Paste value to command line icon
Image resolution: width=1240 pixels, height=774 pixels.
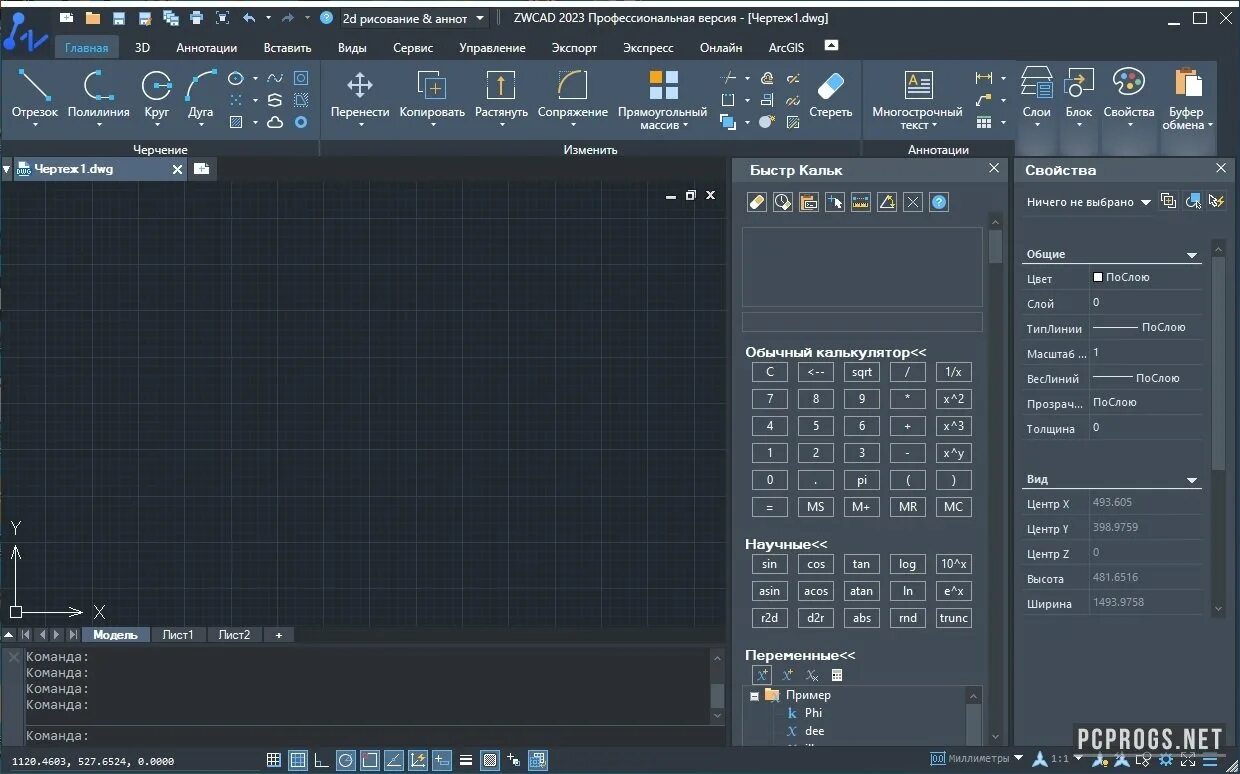pyautogui.click(x=809, y=202)
